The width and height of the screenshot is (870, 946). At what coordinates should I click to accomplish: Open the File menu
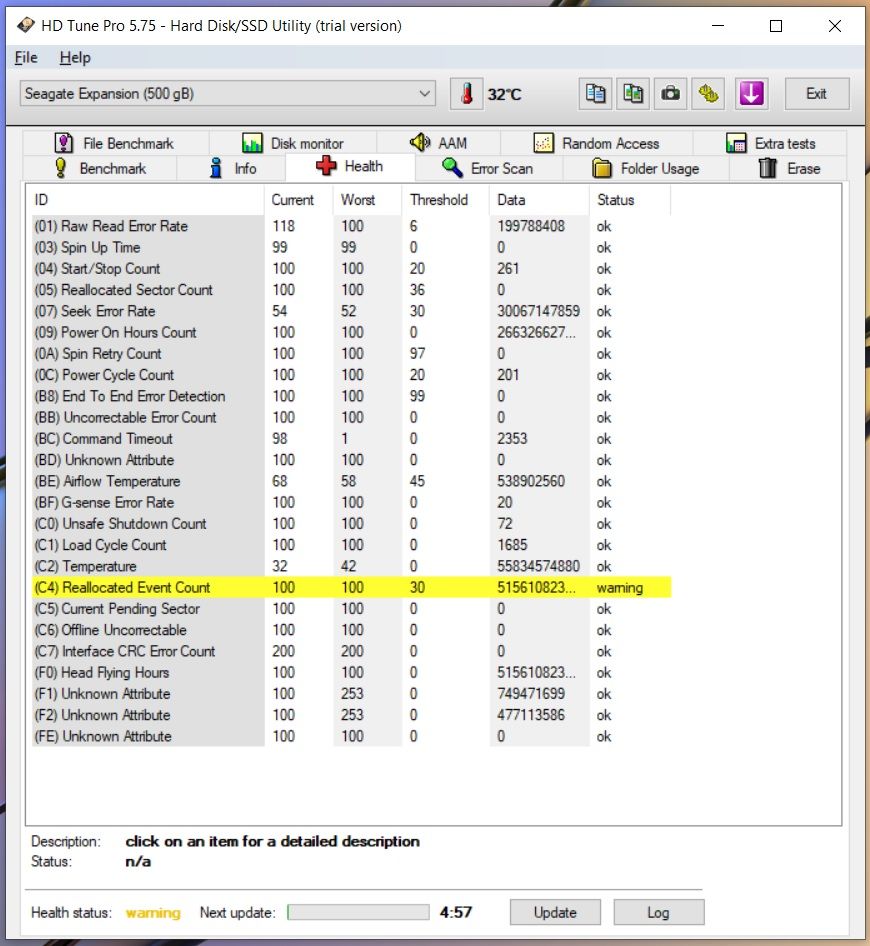(26, 57)
